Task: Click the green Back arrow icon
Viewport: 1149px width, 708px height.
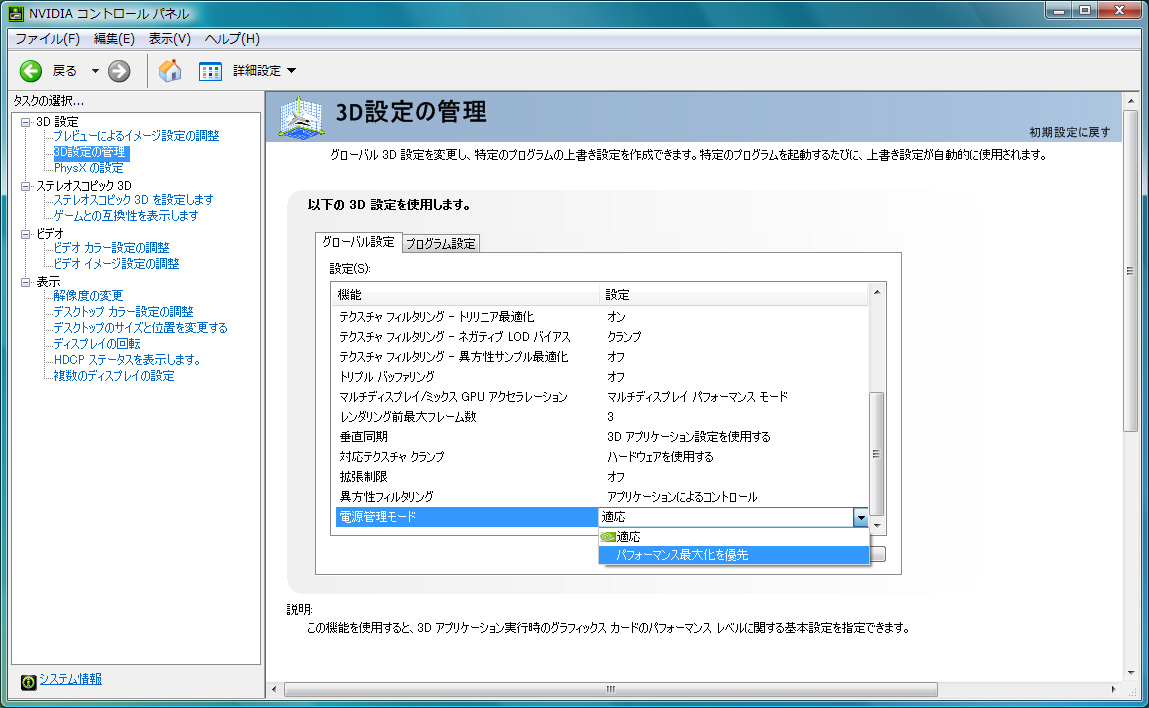Action: pos(31,71)
